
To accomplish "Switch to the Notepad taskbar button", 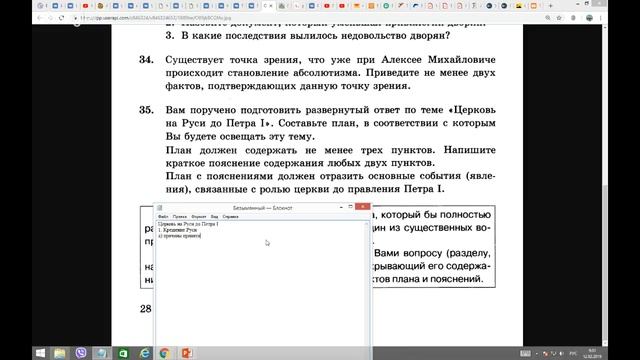I will (x=102, y=353).
